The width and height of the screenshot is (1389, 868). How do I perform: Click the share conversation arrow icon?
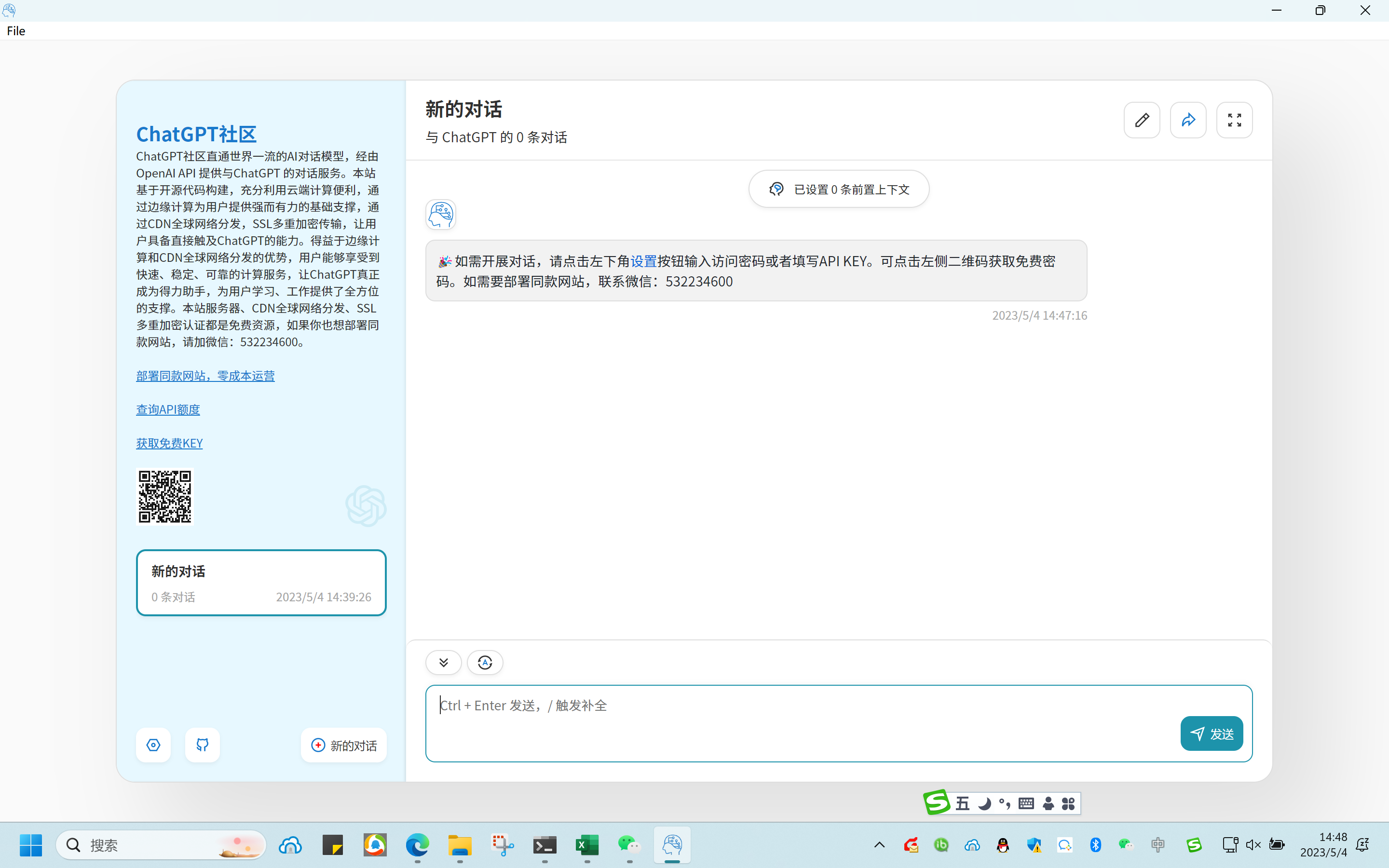(1188, 120)
